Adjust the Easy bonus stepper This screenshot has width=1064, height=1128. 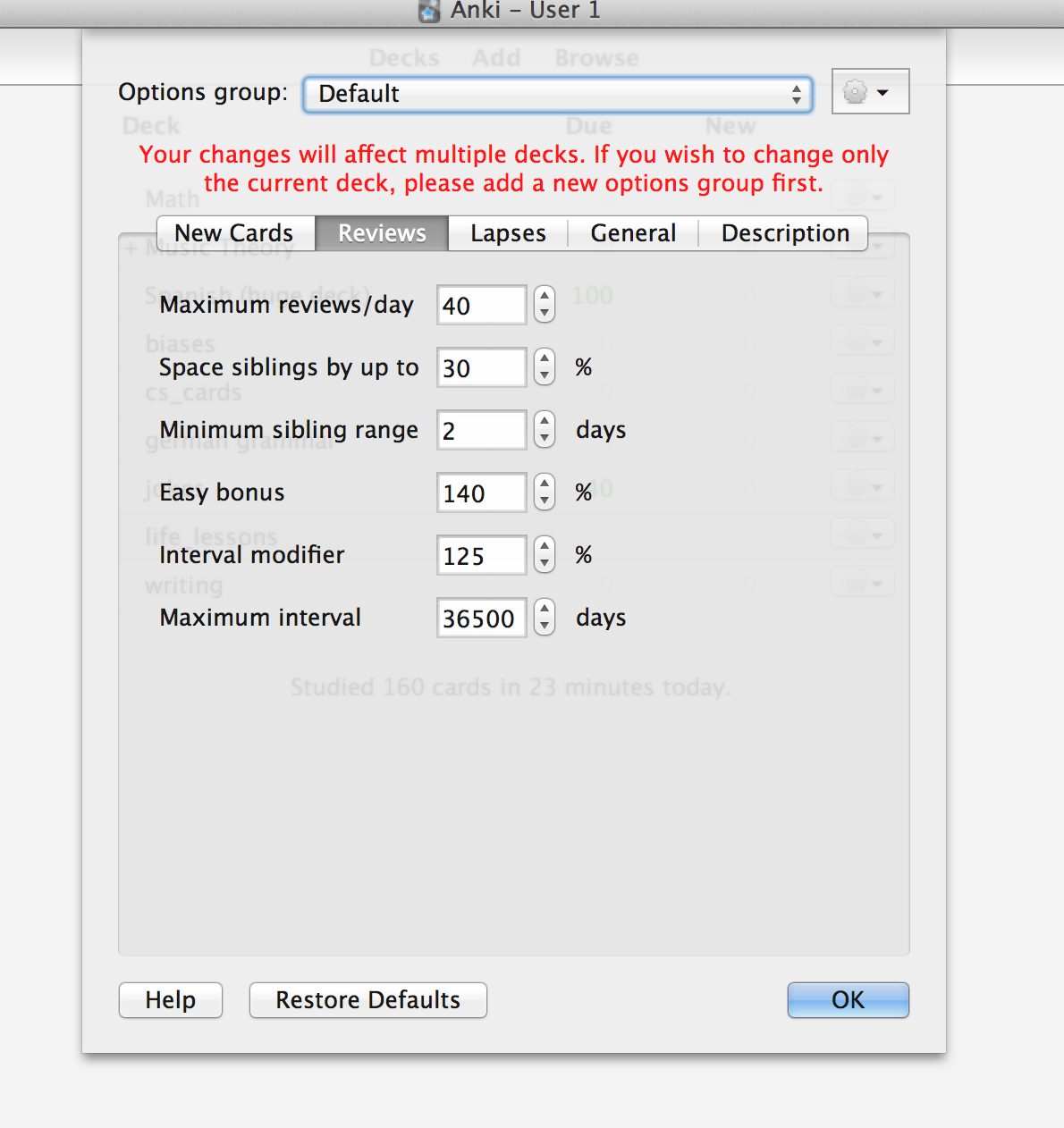pos(545,492)
